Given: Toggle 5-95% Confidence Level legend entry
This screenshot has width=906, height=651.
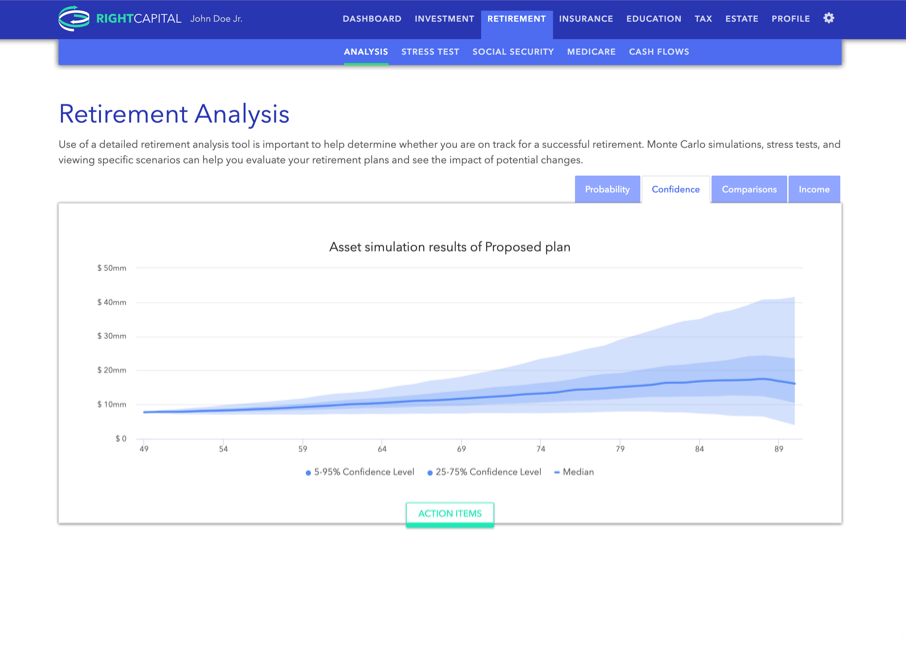Looking at the screenshot, I should tap(360, 472).
